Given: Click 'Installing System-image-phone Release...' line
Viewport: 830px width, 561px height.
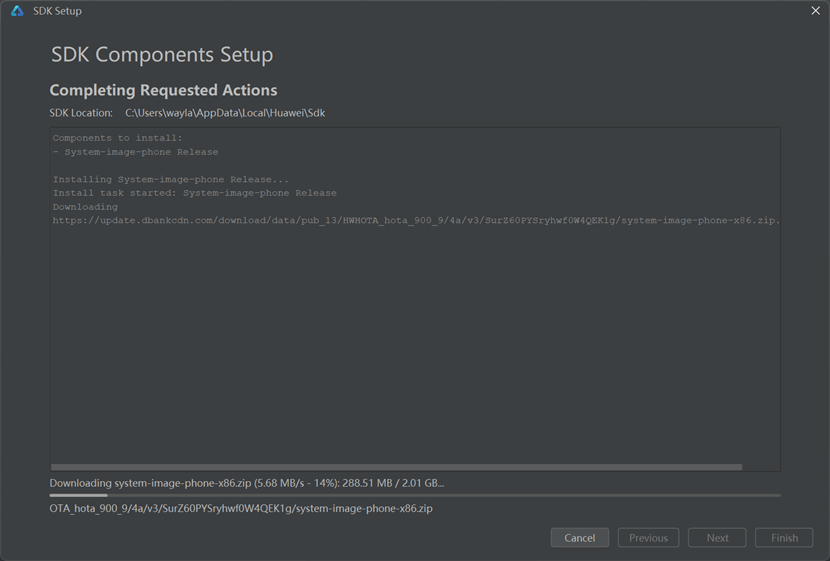Looking at the screenshot, I should 171,179.
